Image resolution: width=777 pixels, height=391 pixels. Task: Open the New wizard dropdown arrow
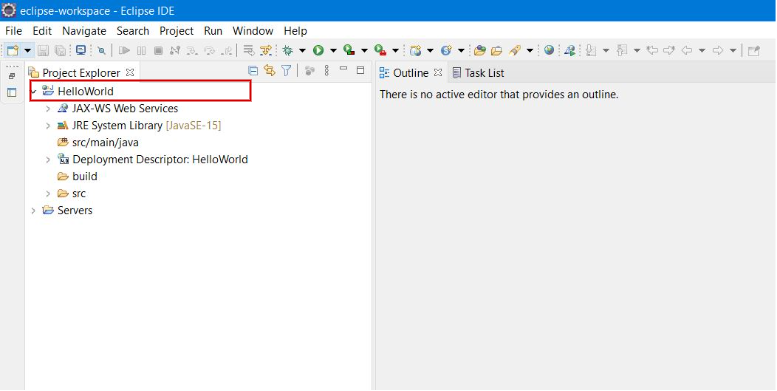click(27, 51)
